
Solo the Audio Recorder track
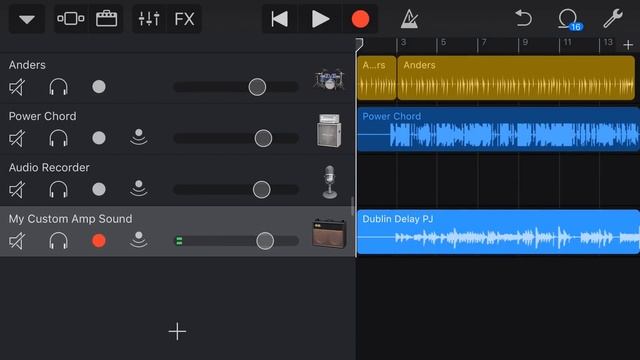click(58, 190)
